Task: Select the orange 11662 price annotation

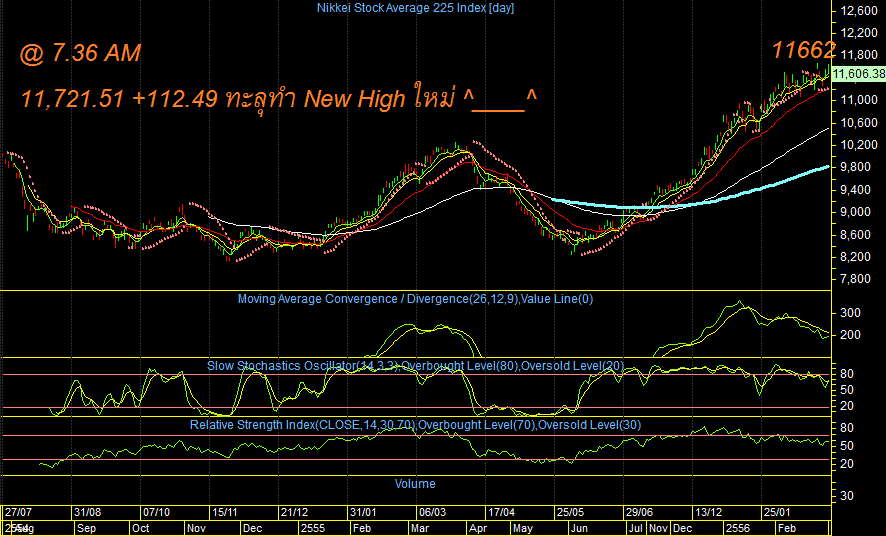Action: tap(803, 50)
